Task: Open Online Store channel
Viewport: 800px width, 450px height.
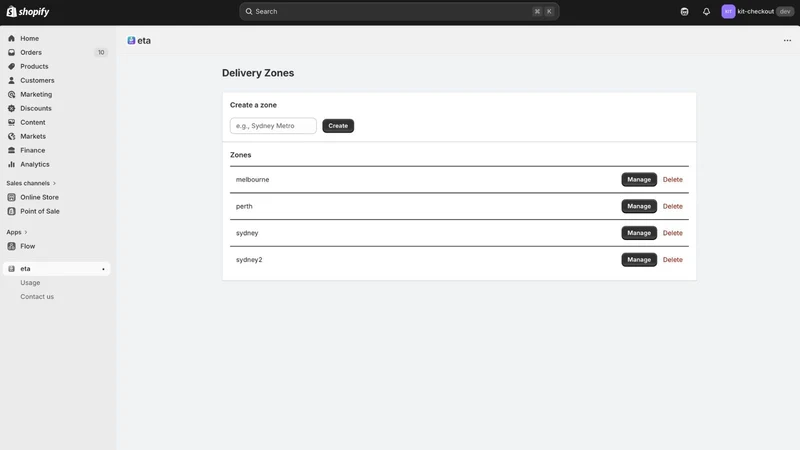Action: [39, 197]
